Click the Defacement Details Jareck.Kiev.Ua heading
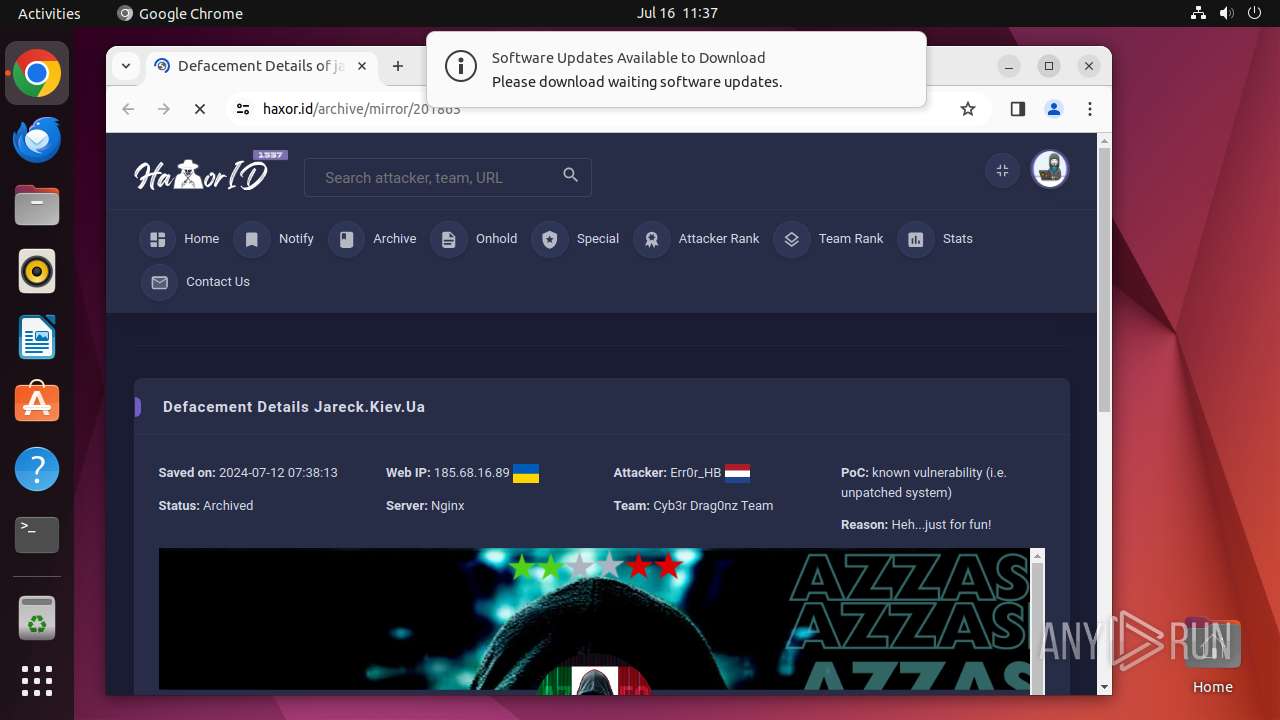This screenshot has width=1280, height=720. (x=294, y=407)
